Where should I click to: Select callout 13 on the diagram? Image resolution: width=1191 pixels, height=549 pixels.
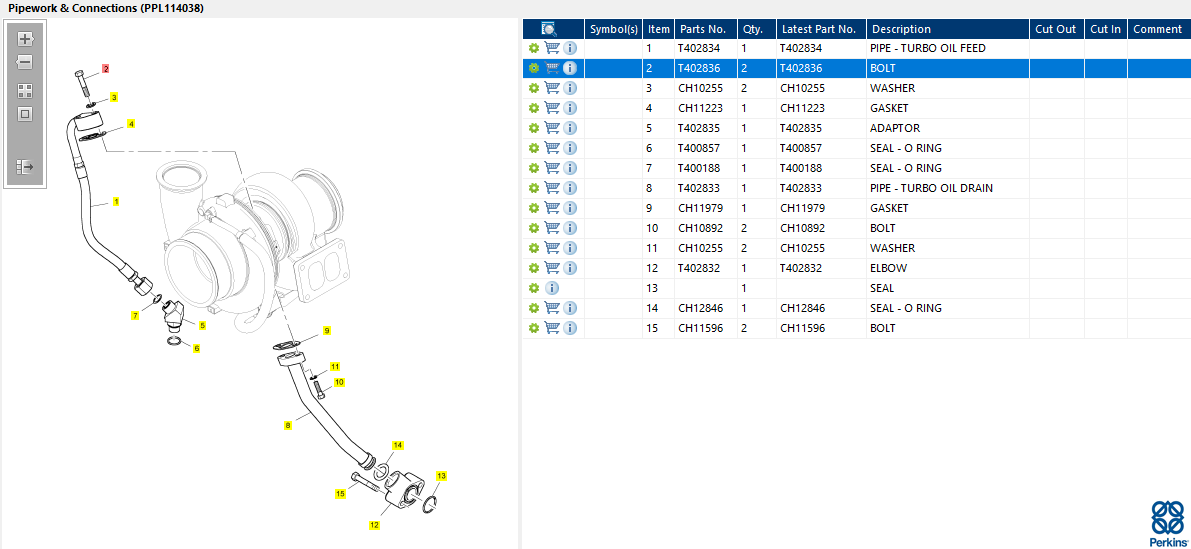click(x=441, y=476)
